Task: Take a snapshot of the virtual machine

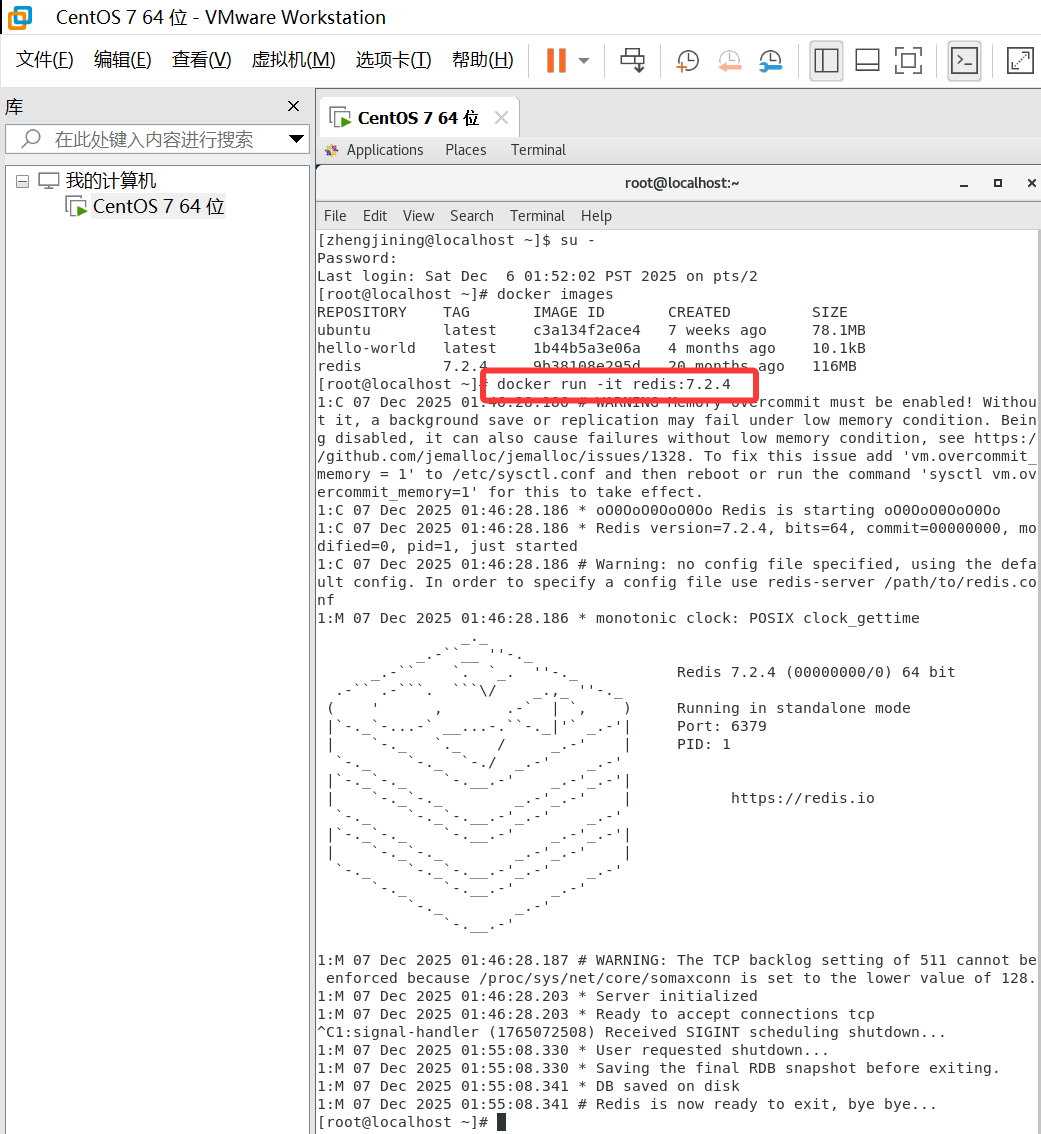Action: [687, 61]
